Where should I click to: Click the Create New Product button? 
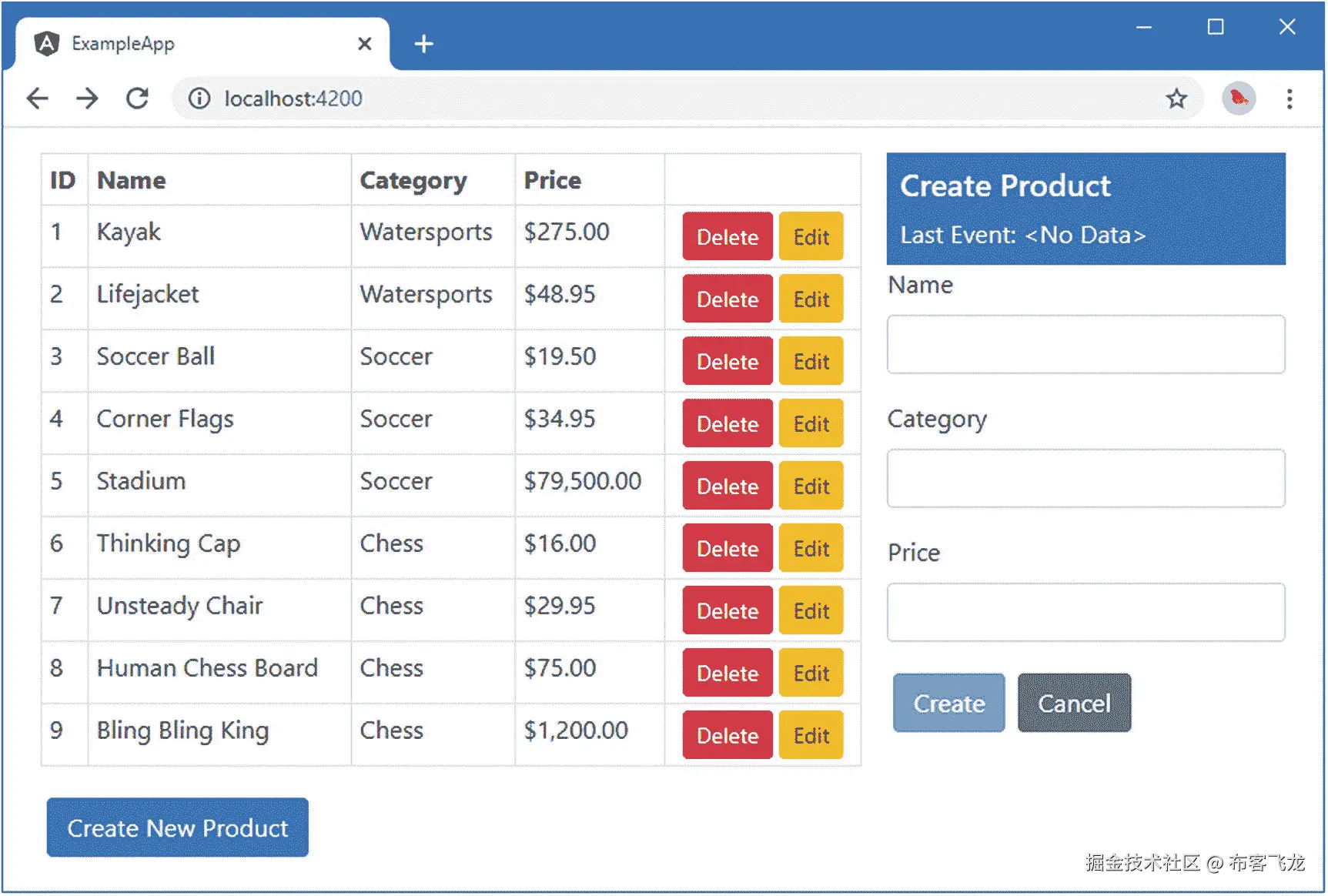click(x=177, y=827)
